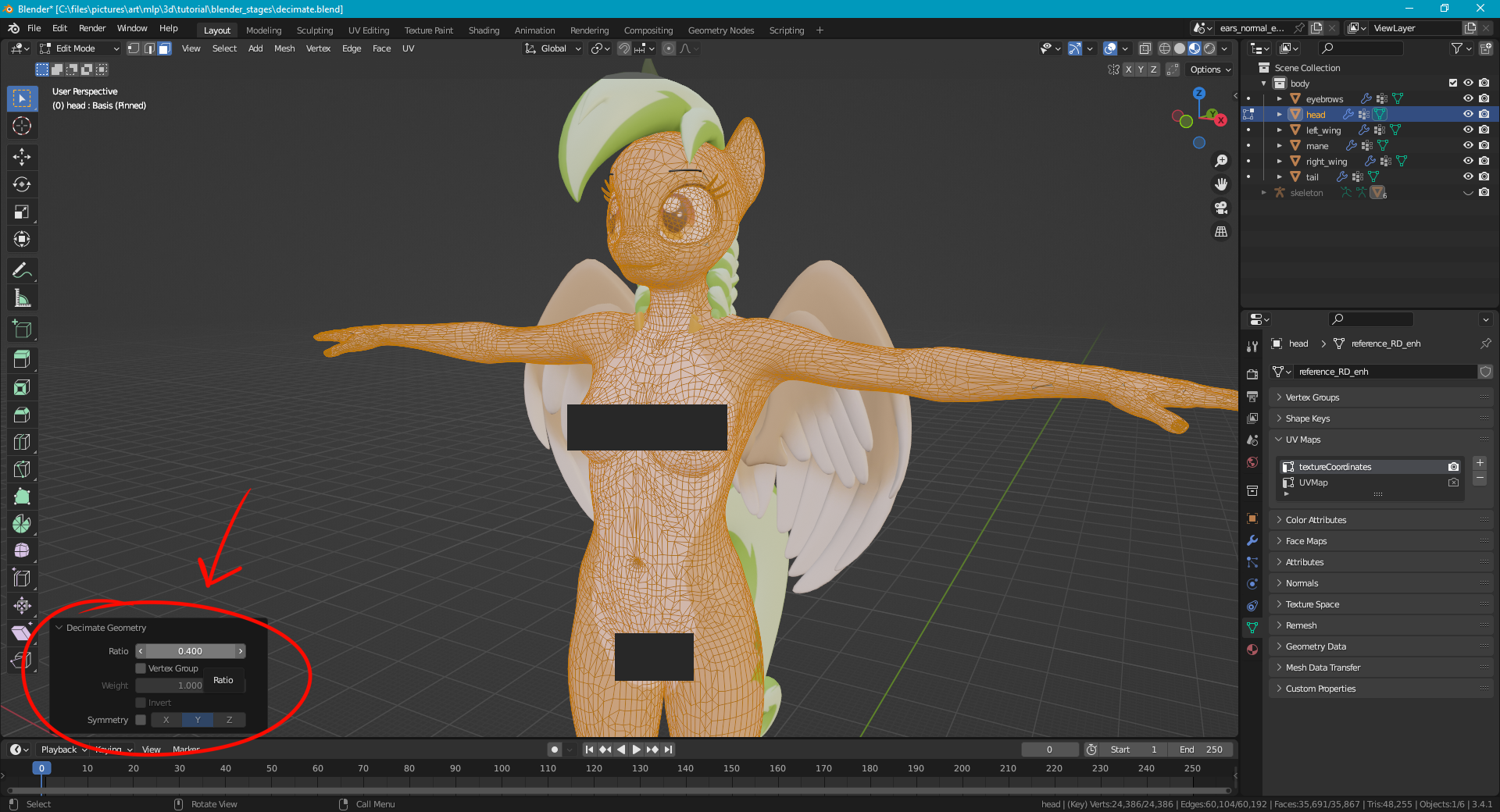This screenshot has width=1500, height=812.
Task: Open Material properties tab
Action: coord(1252,650)
